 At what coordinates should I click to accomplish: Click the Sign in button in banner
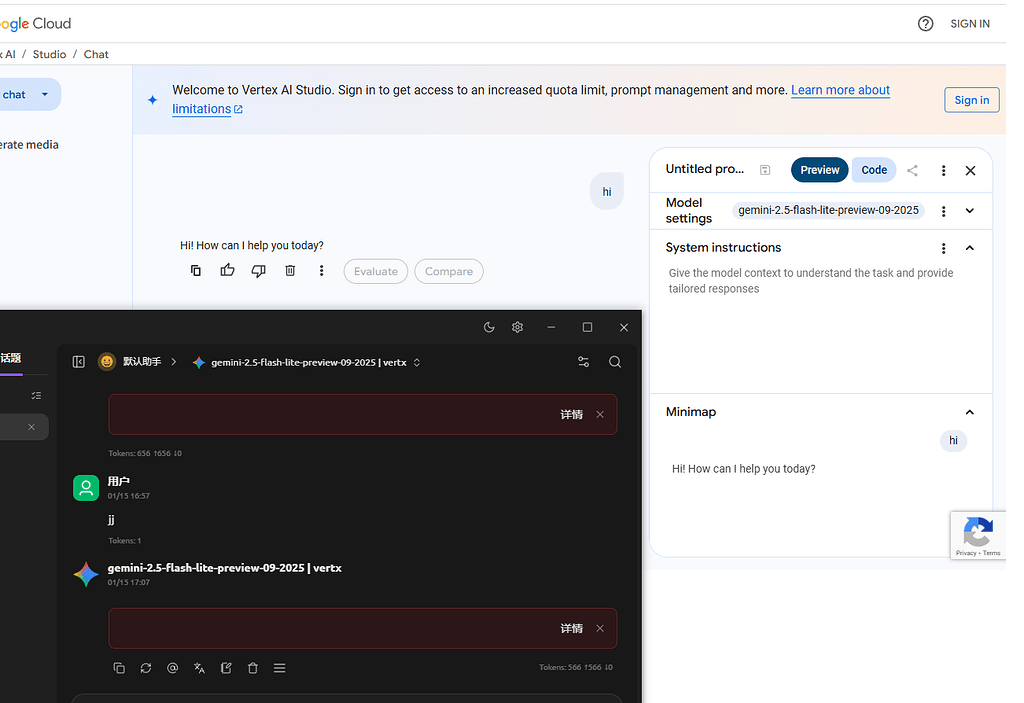[972, 100]
